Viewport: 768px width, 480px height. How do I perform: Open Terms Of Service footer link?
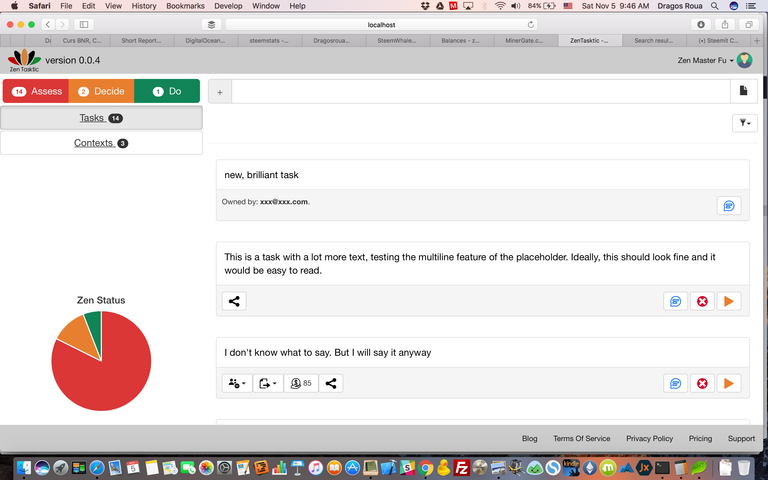coord(581,438)
